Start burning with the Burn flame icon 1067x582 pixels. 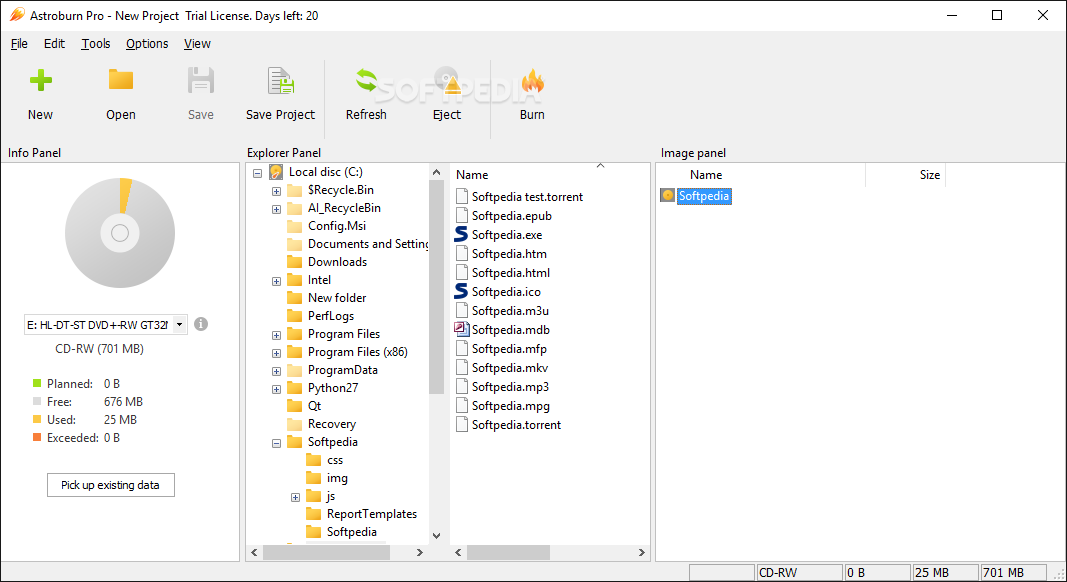point(532,80)
